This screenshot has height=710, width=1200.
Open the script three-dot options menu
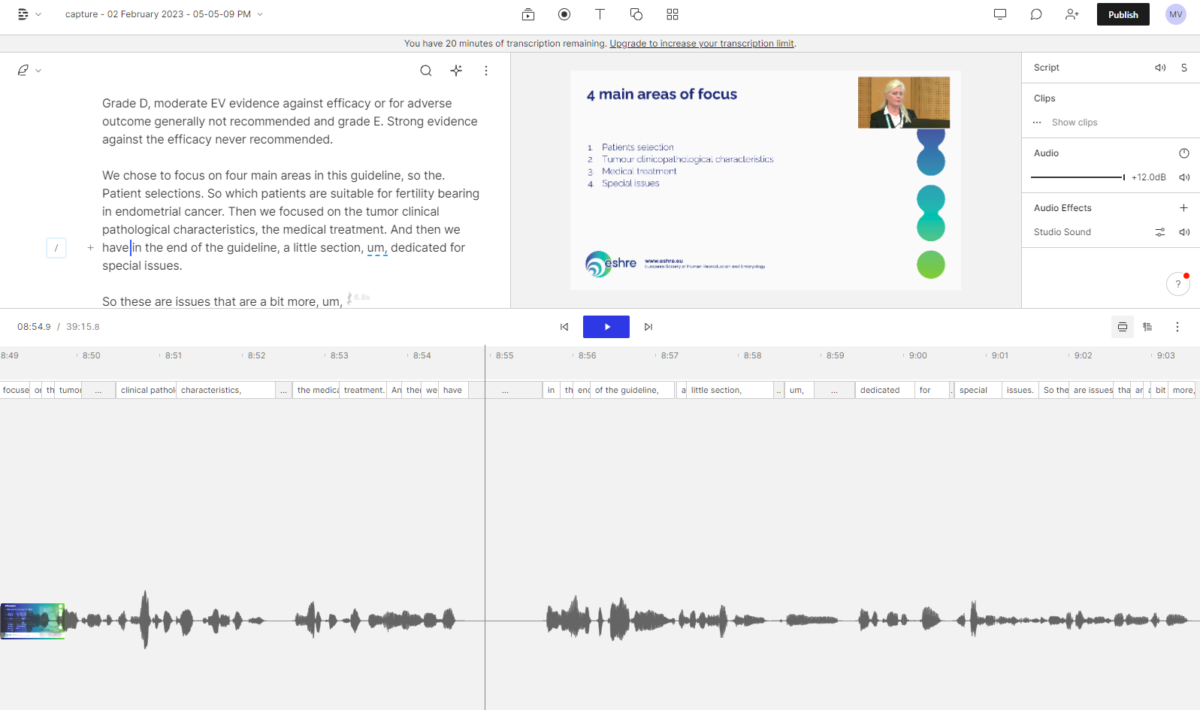(x=486, y=70)
